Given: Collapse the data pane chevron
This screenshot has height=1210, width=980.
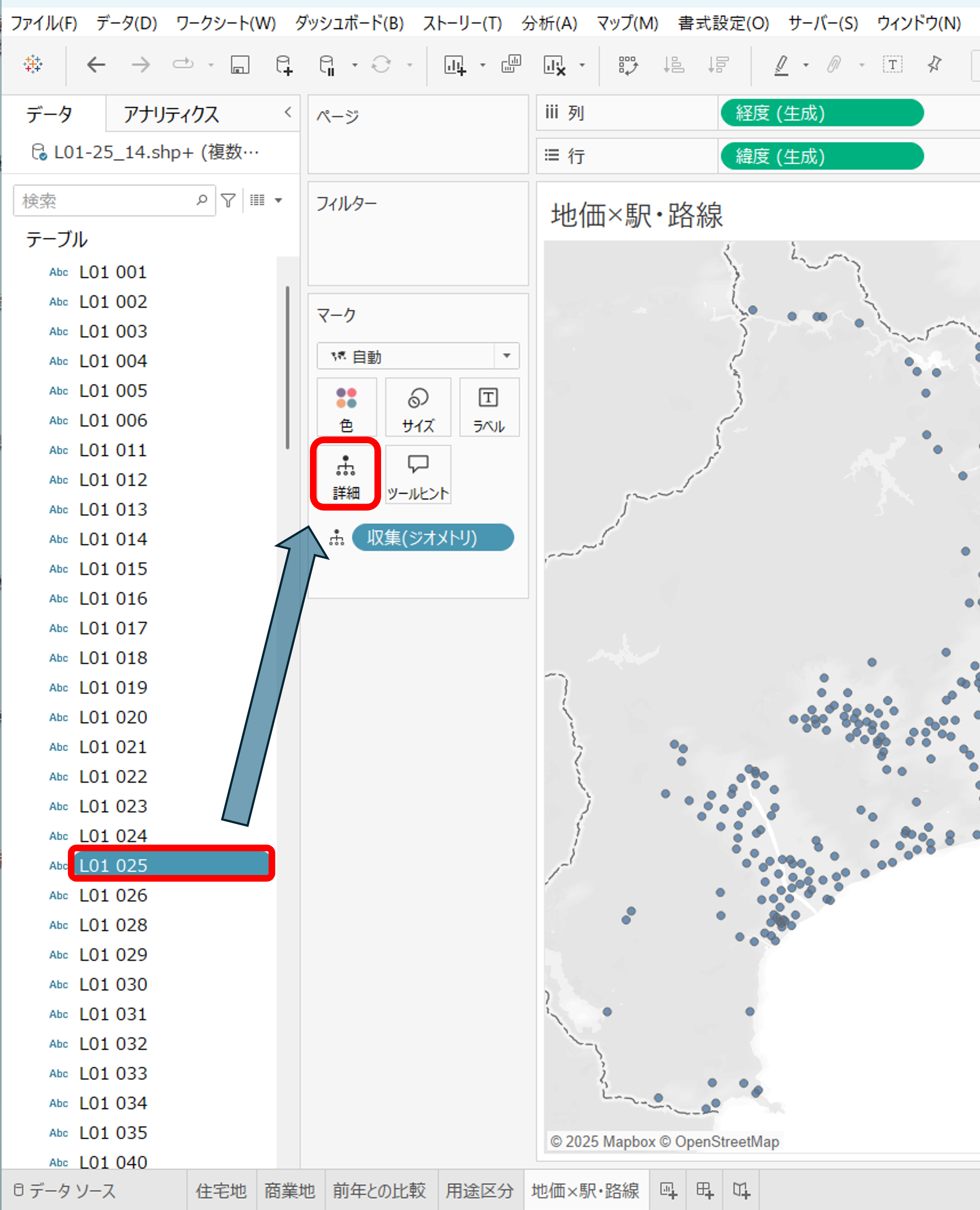Looking at the screenshot, I should point(288,112).
